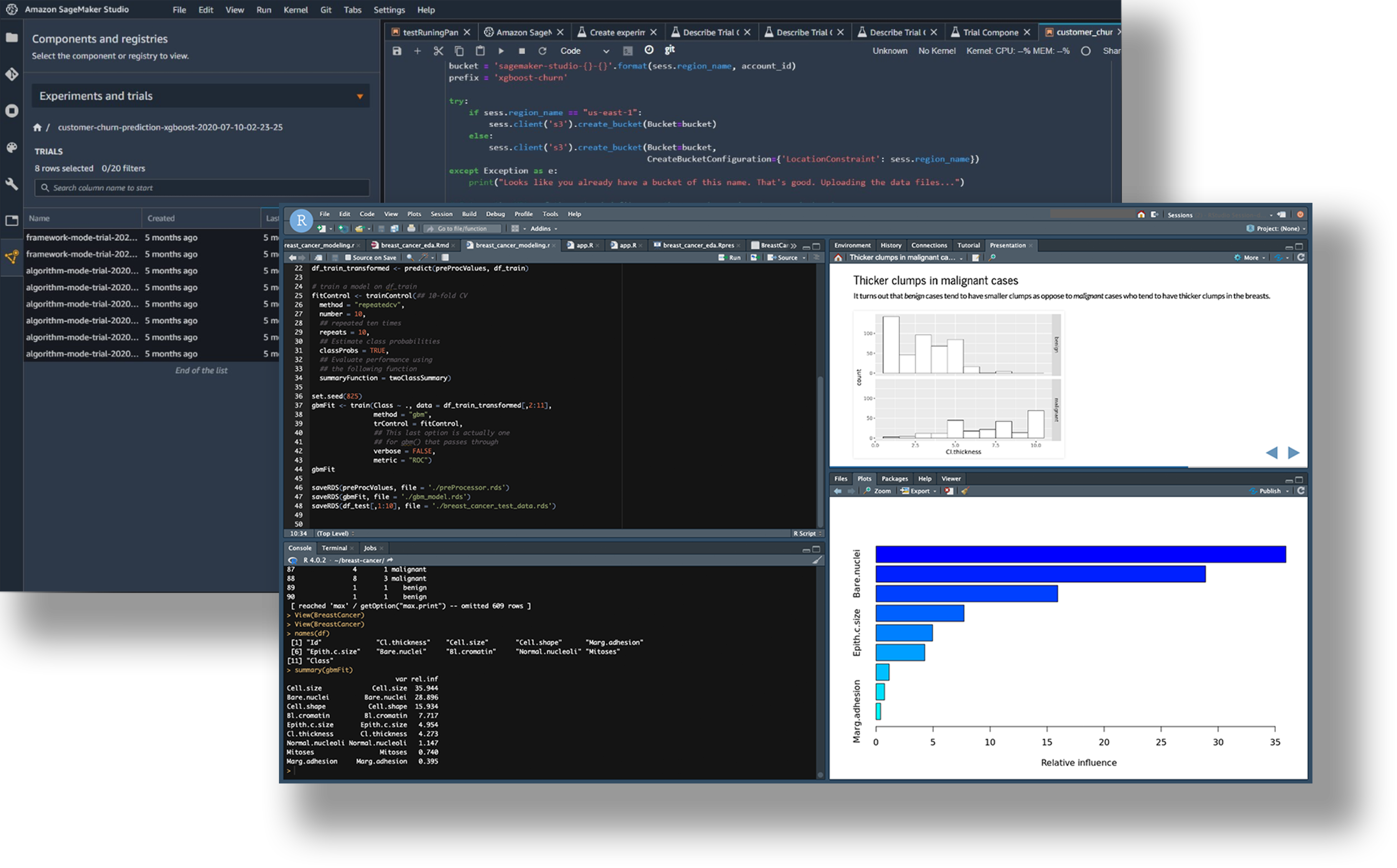Viewport: 1397px width, 868px height.
Task: Open the file browser folder icon in SageMaker sidebar
Action: (x=12, y=38)
